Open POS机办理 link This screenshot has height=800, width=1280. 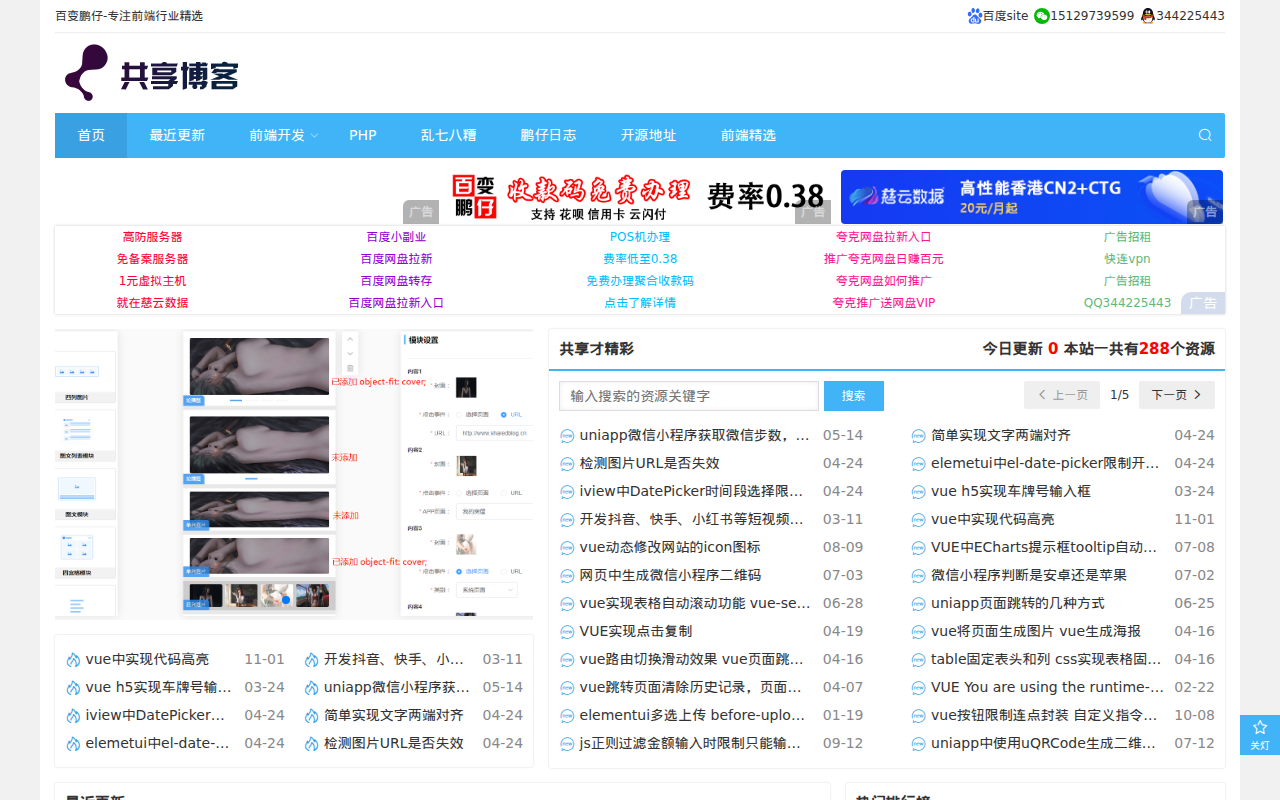pos(640,237)
